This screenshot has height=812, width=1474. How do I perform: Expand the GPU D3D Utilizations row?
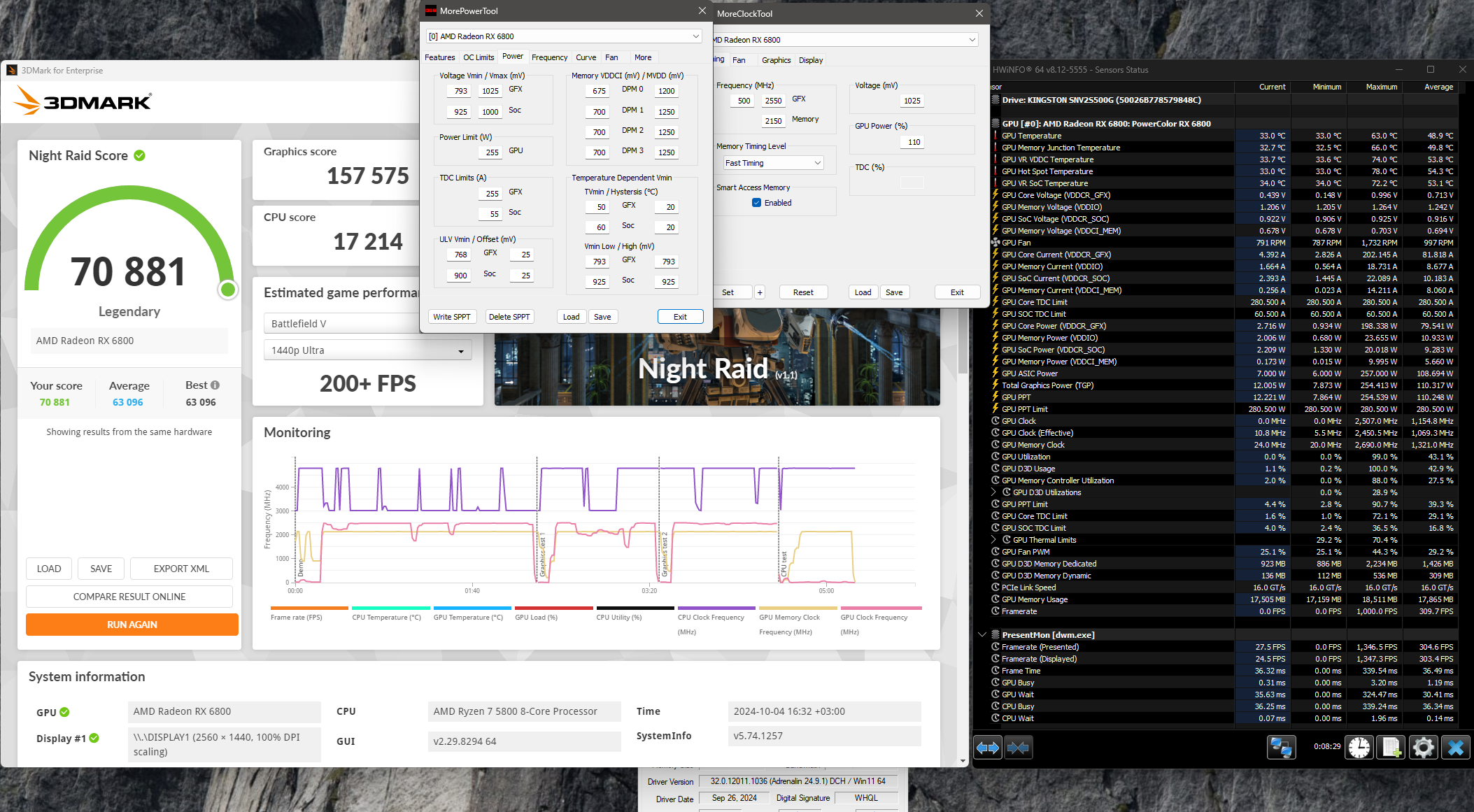993,492
